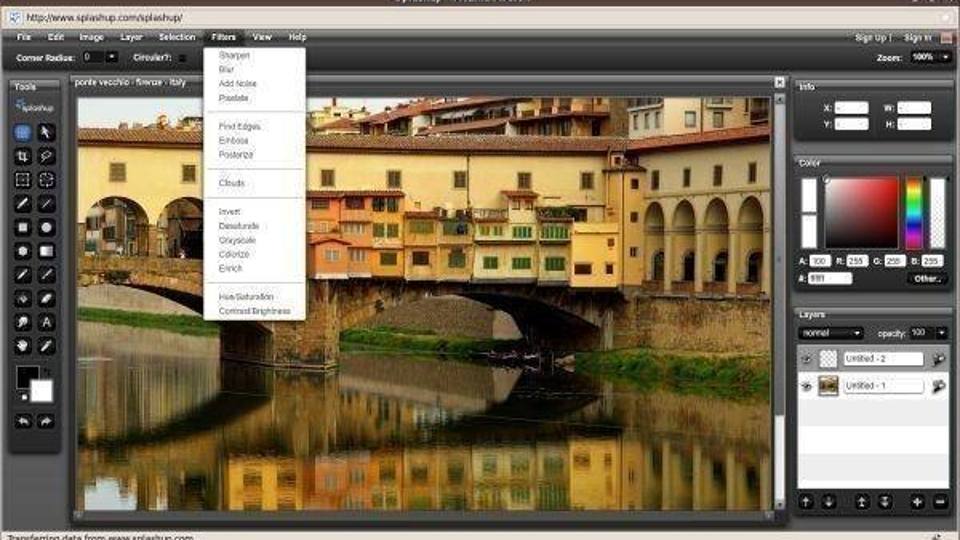Click the alpha transparency slider strip
The width and height of the screenshot is (960, 540).
pyautogui.click(x=937, y=212)
